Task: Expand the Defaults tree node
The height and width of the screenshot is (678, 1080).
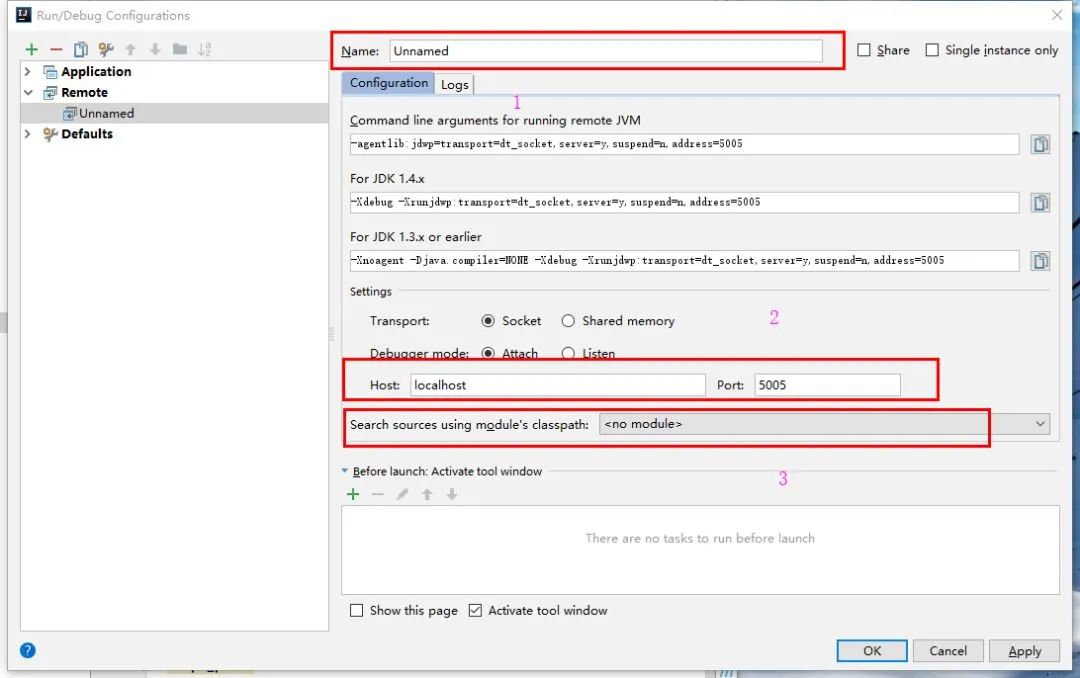Action: (x=28, y=134)
